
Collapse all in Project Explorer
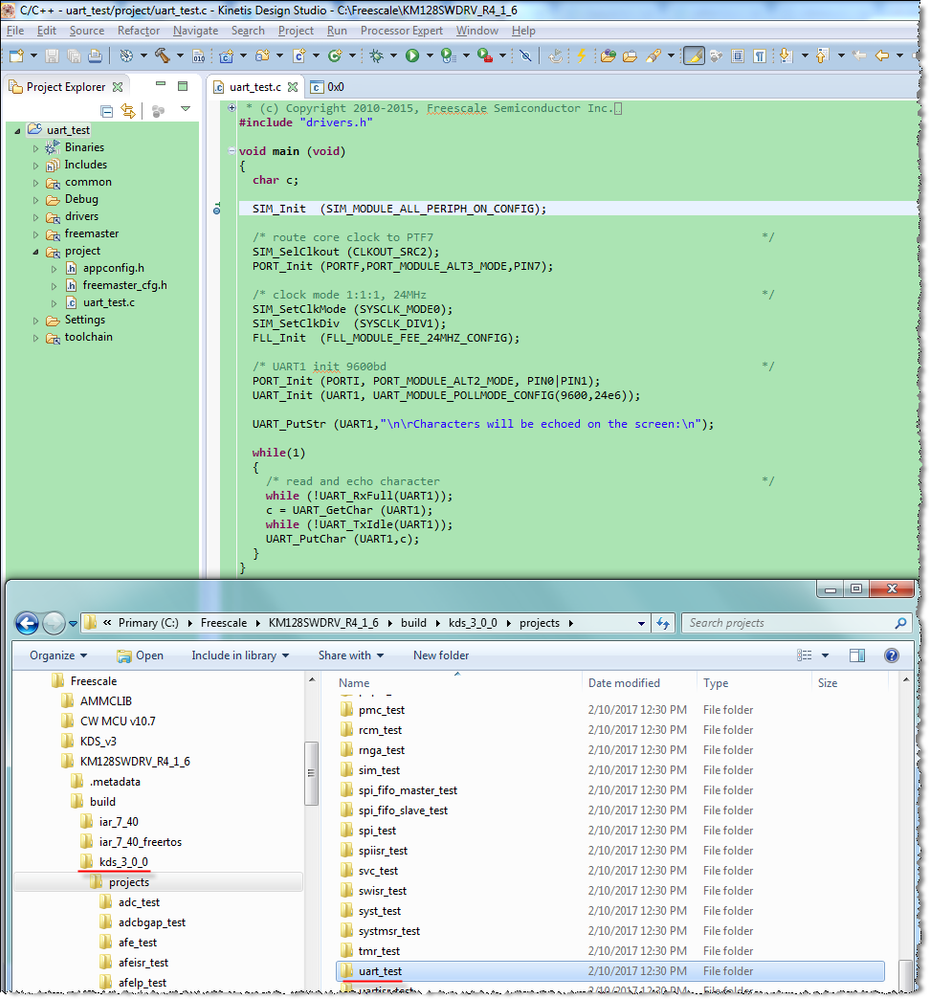coord(107,111)
